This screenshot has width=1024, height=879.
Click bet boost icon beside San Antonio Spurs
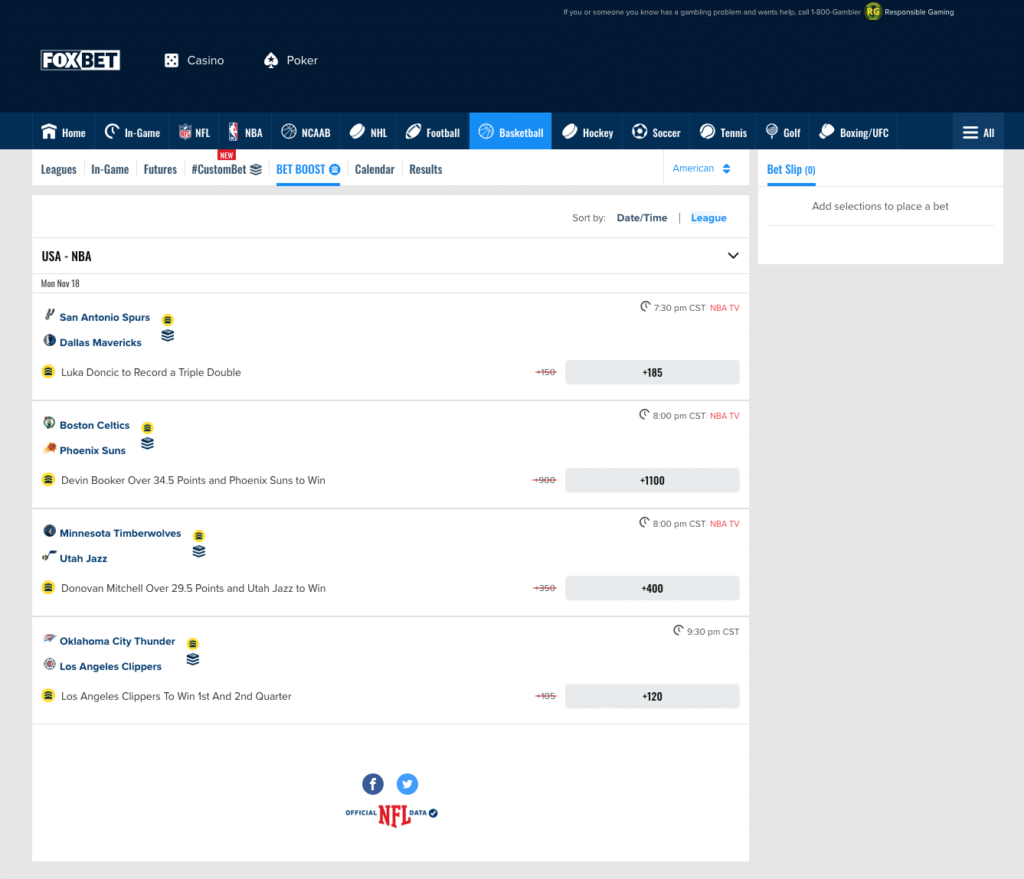pos(168,320)
